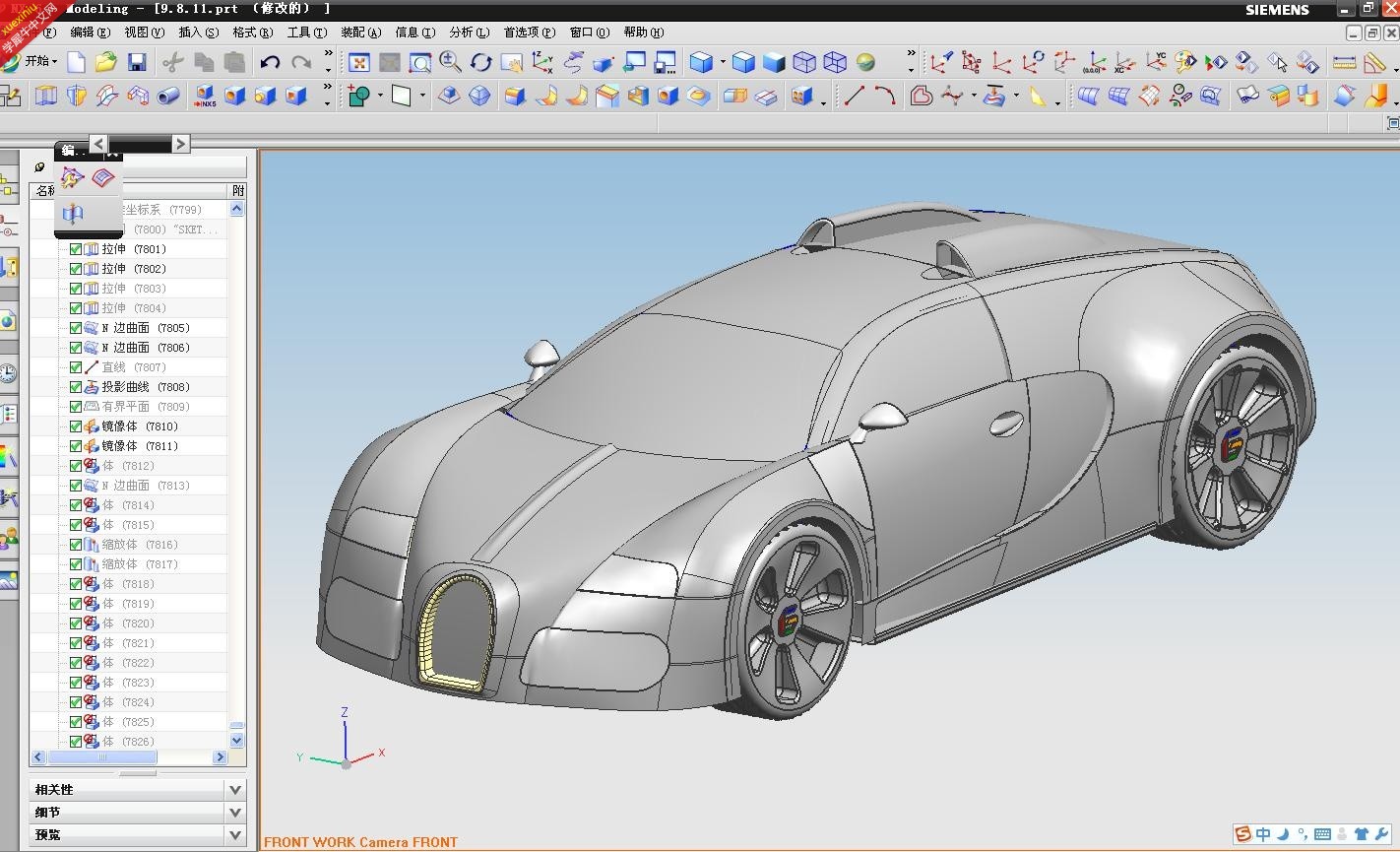Open the 装配(A) menu
This screenshot has height=852, width=1400.
[360, 32]
